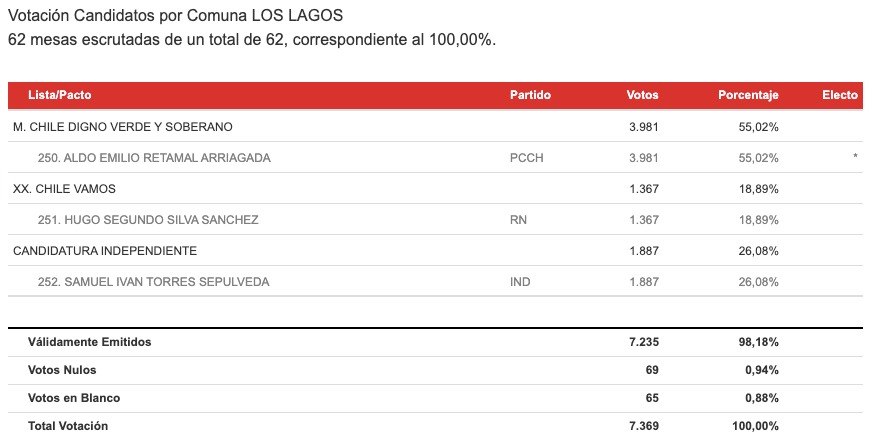
Task: Select the M. CHILE DIGNO VERDE Y SOBERANO row
Action: (435, 127)
